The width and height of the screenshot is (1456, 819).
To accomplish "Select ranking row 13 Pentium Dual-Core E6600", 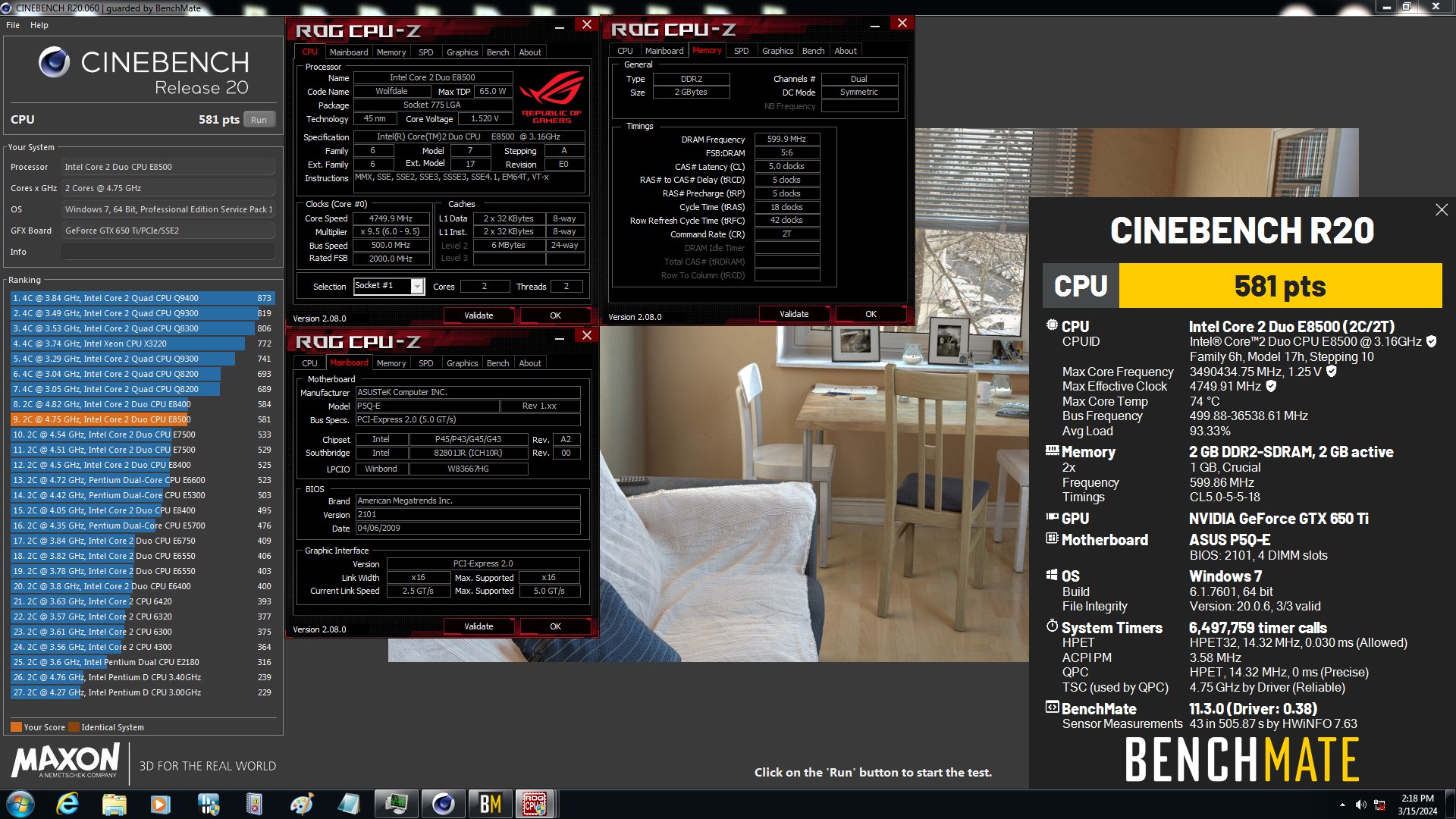I will click(x=143, y=480).
